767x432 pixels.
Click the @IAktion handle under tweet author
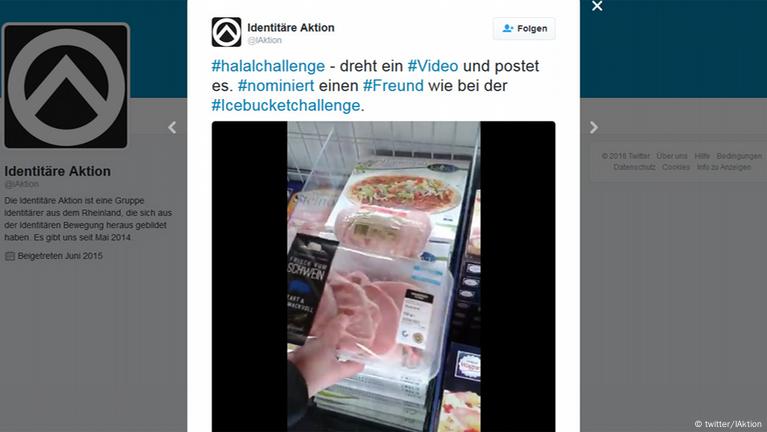265,41
